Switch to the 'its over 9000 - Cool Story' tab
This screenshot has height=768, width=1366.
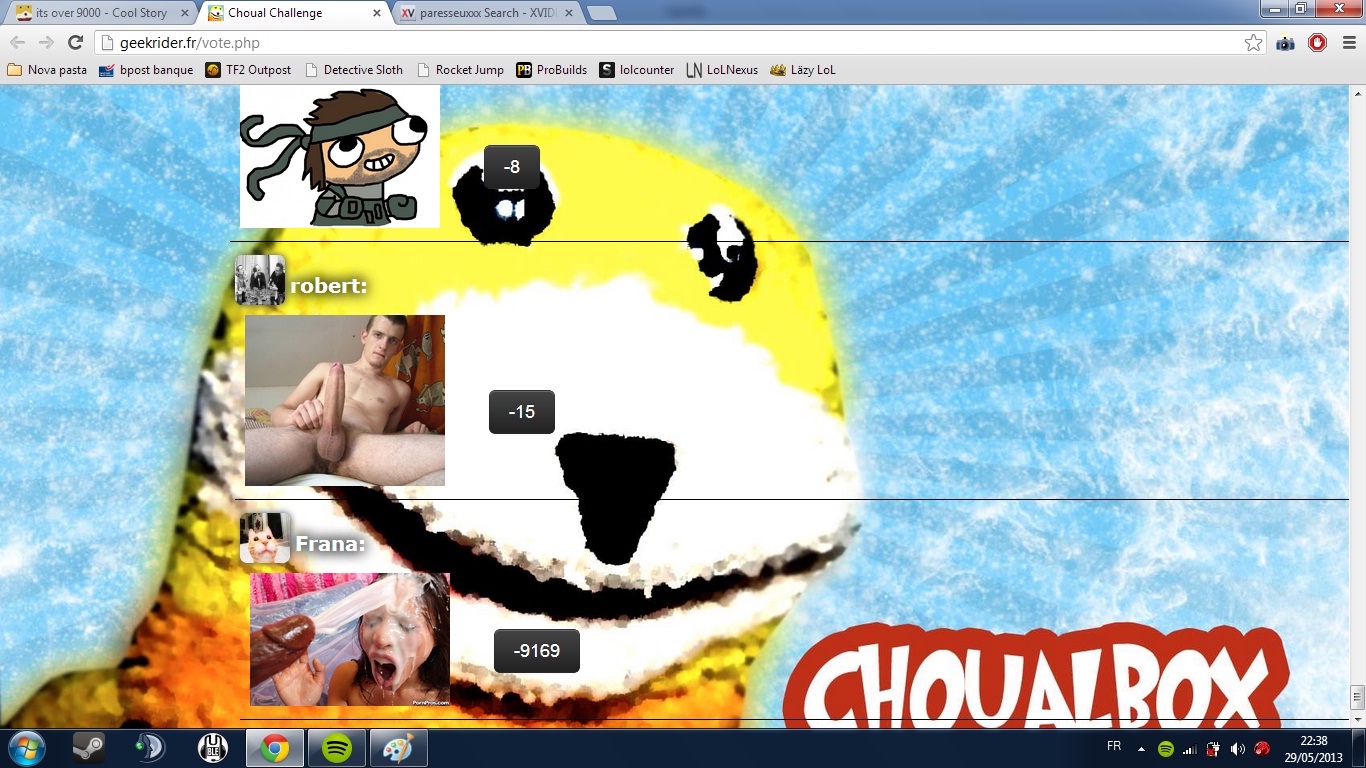100,13
